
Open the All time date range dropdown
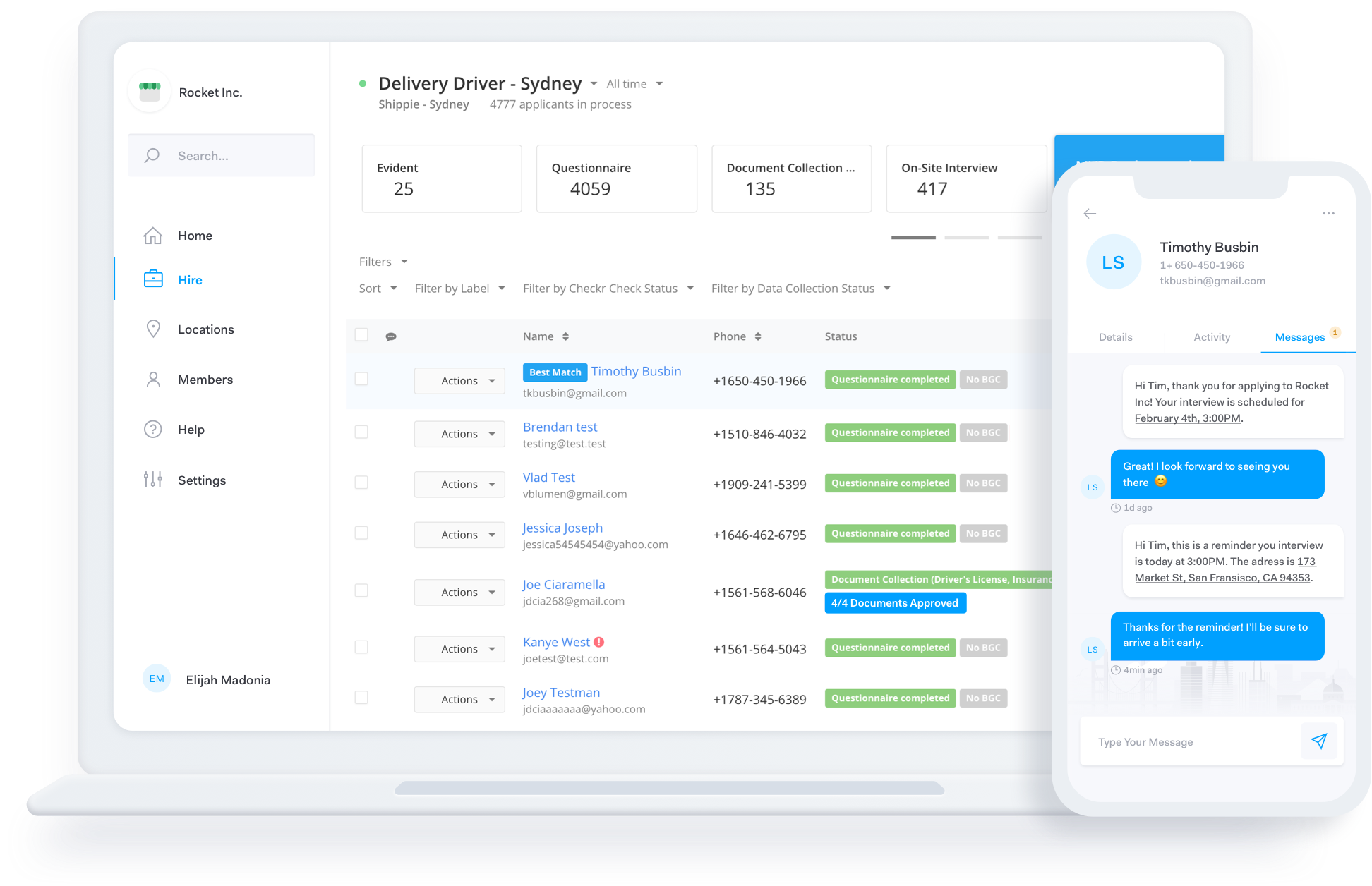click(634, 84)
